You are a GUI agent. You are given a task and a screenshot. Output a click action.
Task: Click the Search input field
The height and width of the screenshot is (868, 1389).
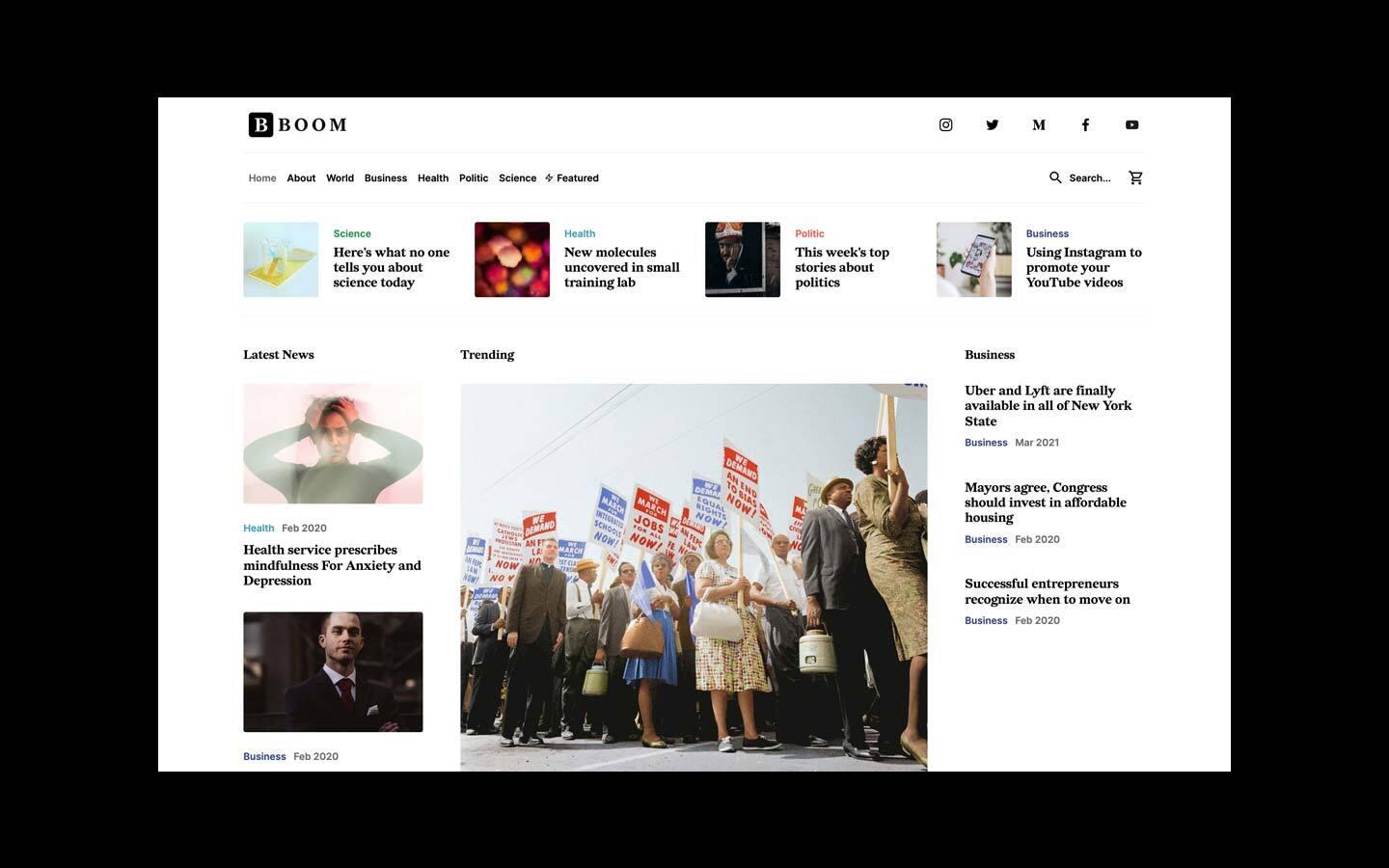tap(1090, 177)
